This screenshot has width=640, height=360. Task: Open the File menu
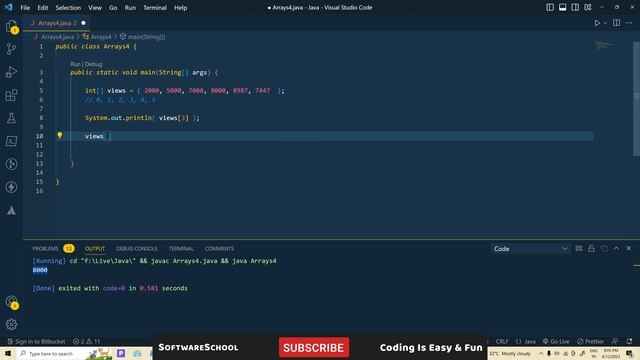pos(25,7)
